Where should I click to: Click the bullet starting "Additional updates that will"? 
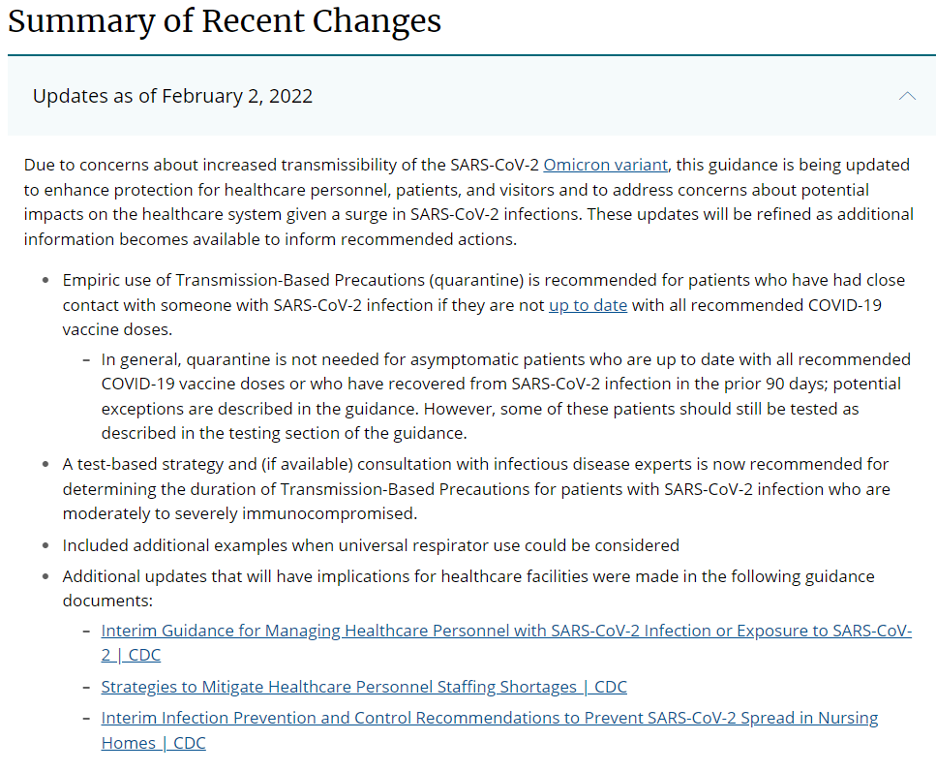click(468, 576)
